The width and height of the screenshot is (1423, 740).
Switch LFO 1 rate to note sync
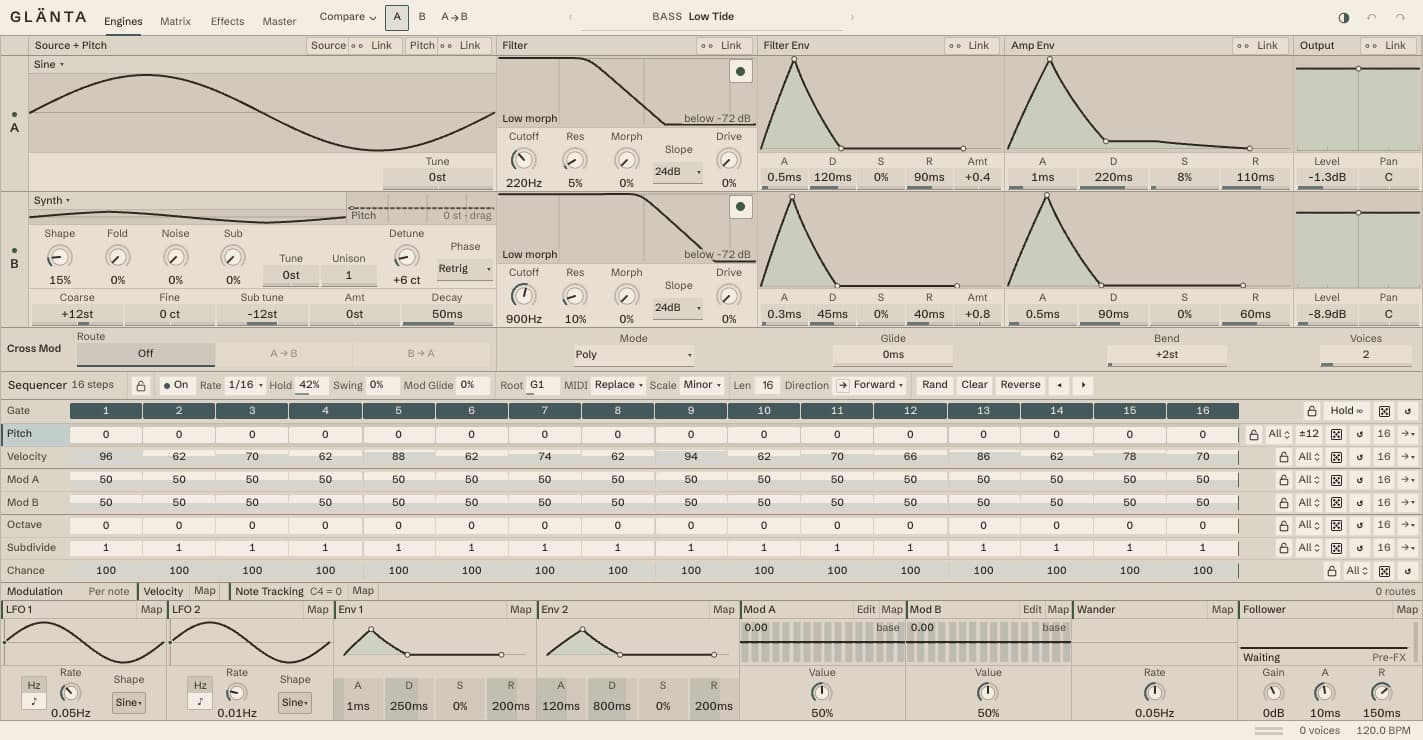click(34, 701)
